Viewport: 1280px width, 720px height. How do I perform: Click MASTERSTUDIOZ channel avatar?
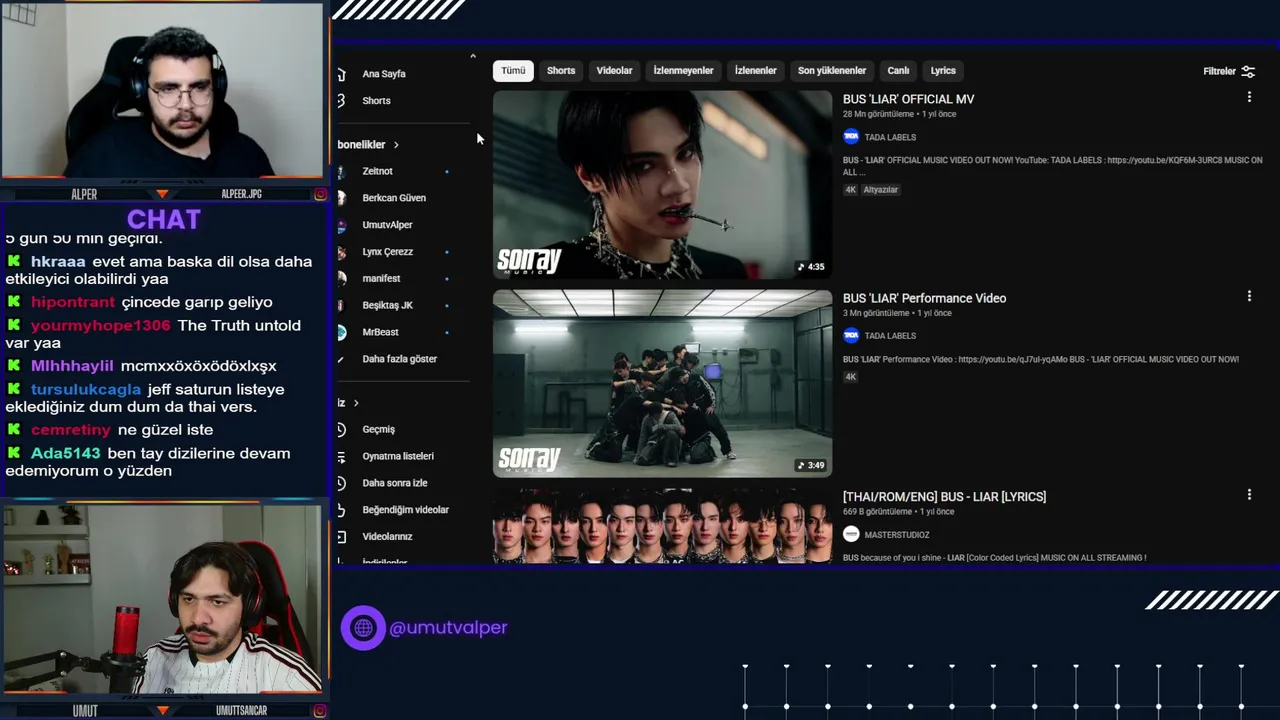pos(851,535)
